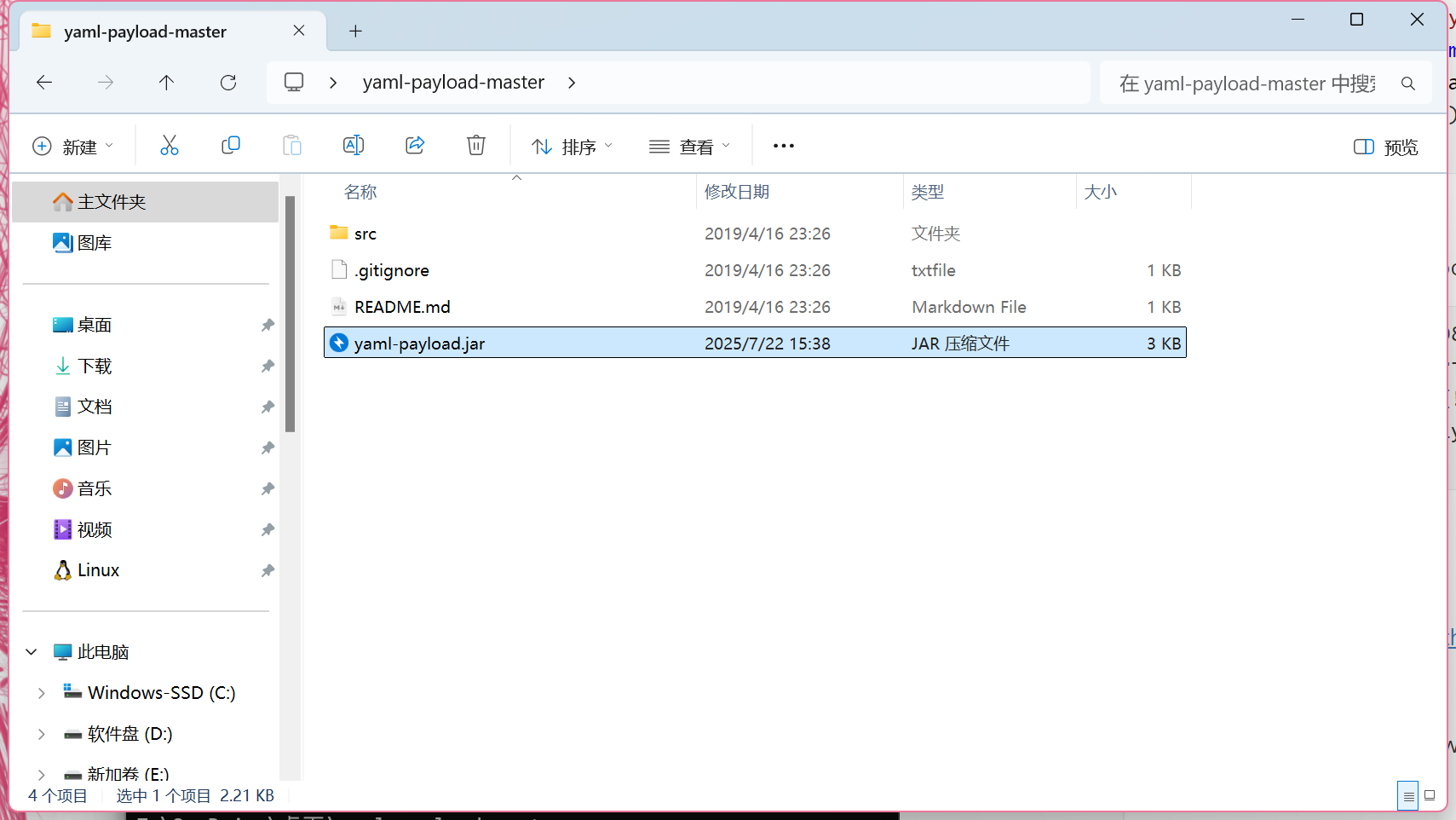
Task: Open 主文件夹 in the sidebar
Action: [x=146, y=202]
